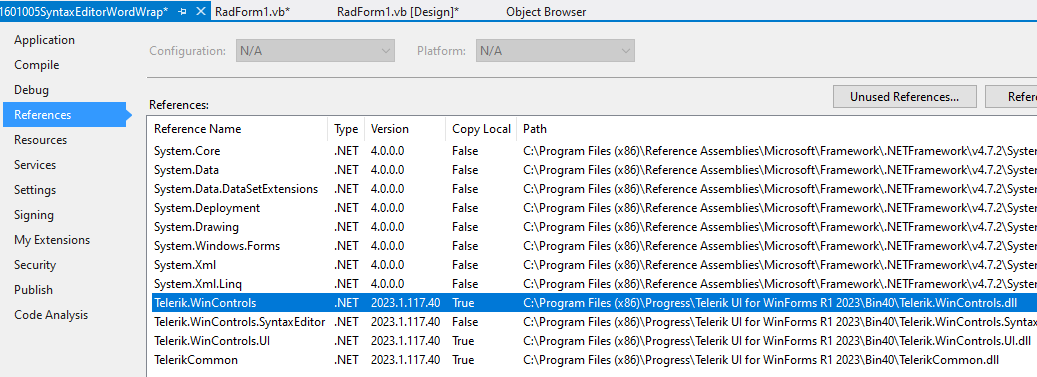The image size is (1037, 377).
Task: Go to the Compile page
Action: pos(36,65)
